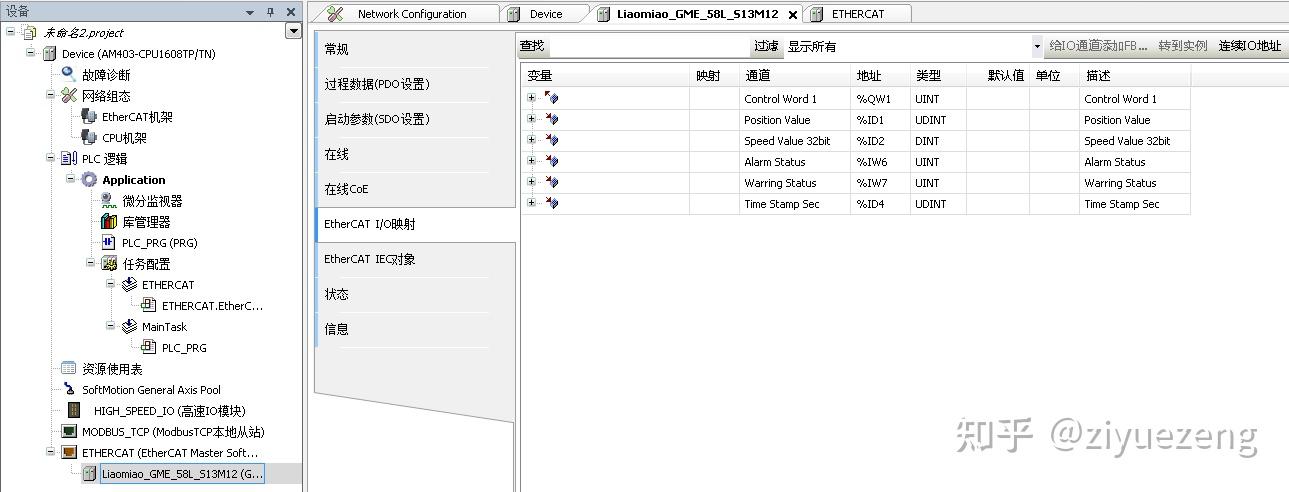Click the 库管理器 books icon
The width and height of the screenshot is (1289, 492).
109,222
